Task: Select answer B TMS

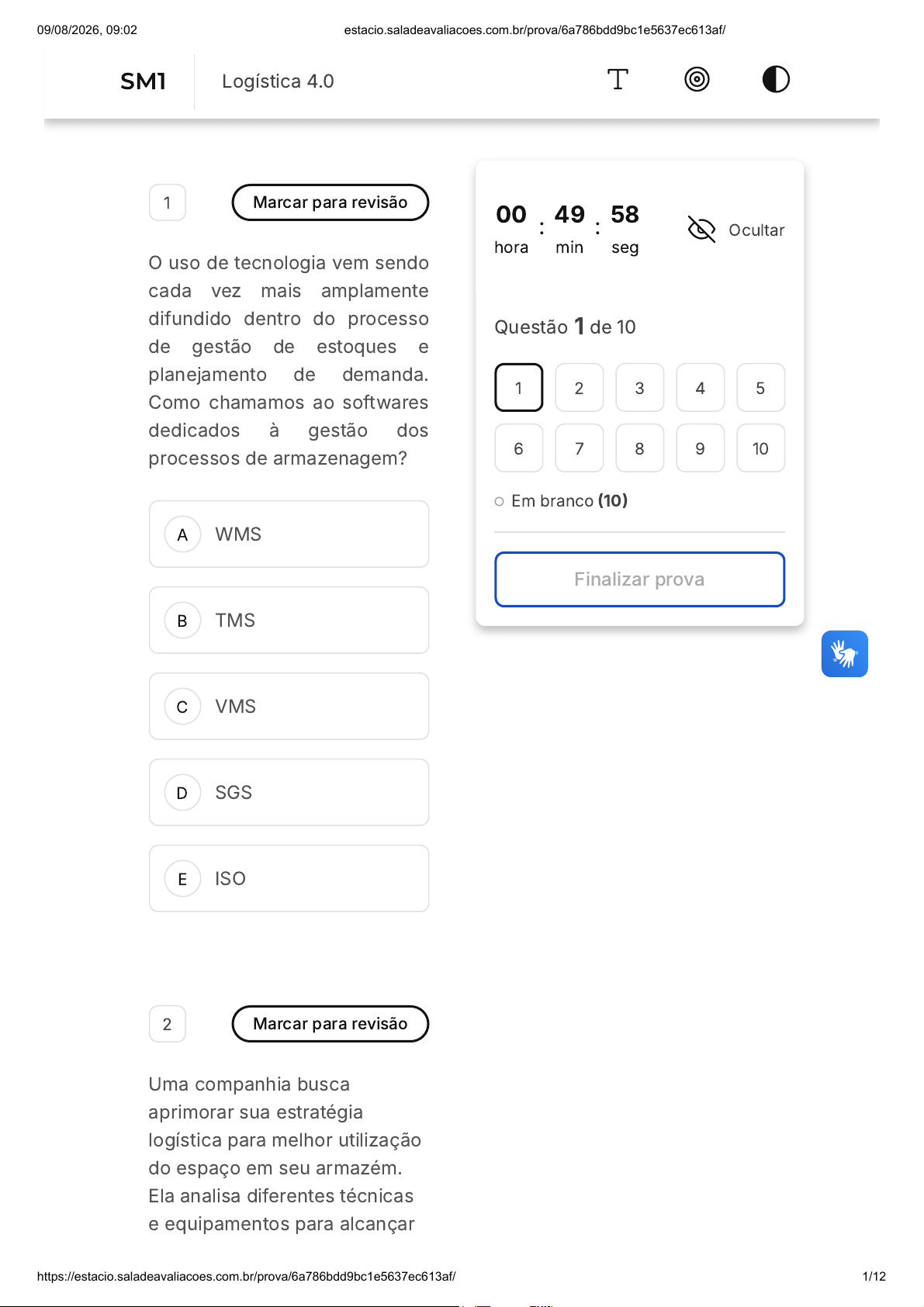Action: (289, 621)
